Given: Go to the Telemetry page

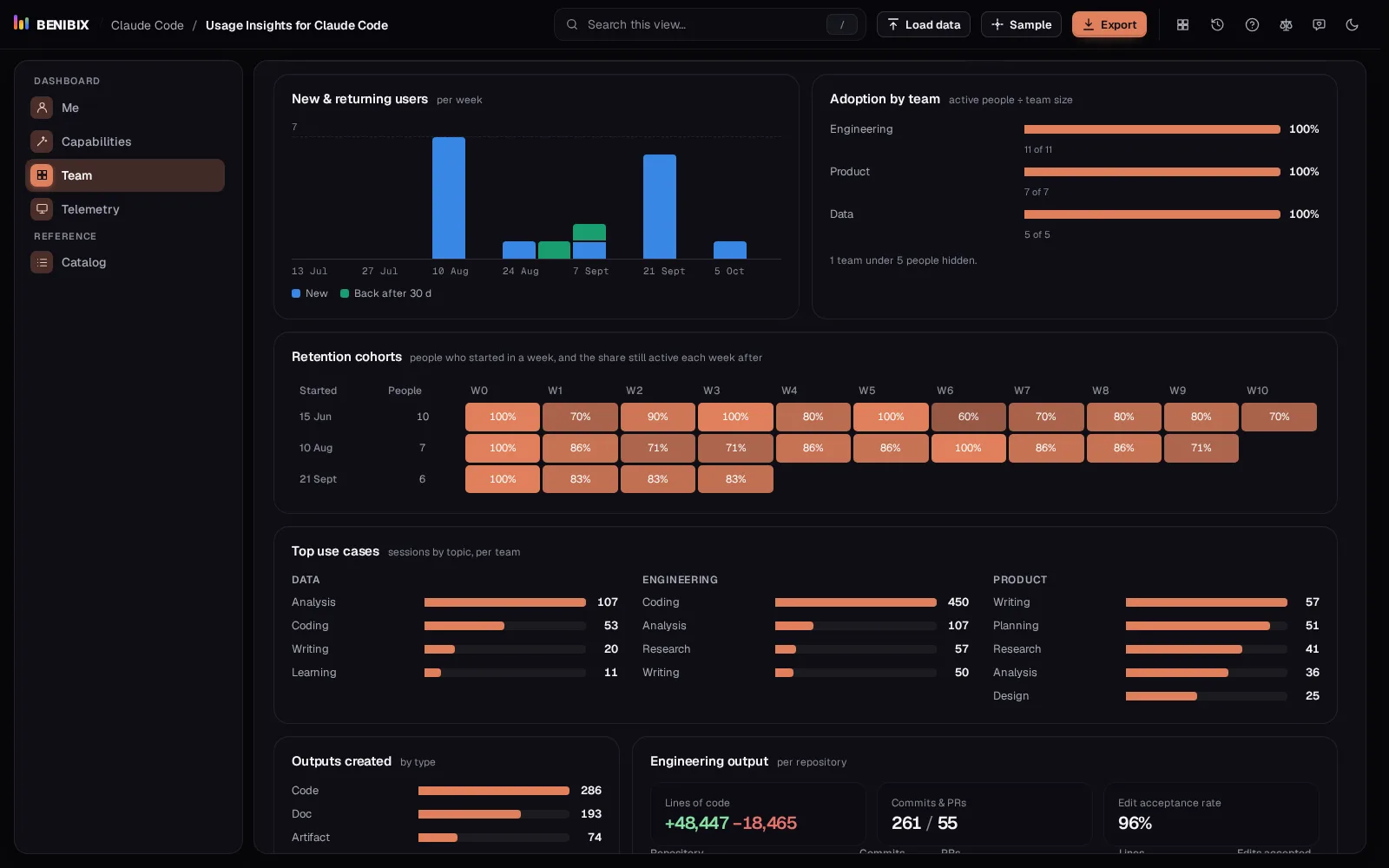Looking at the screenshot, I should click(x=125, y=209).
